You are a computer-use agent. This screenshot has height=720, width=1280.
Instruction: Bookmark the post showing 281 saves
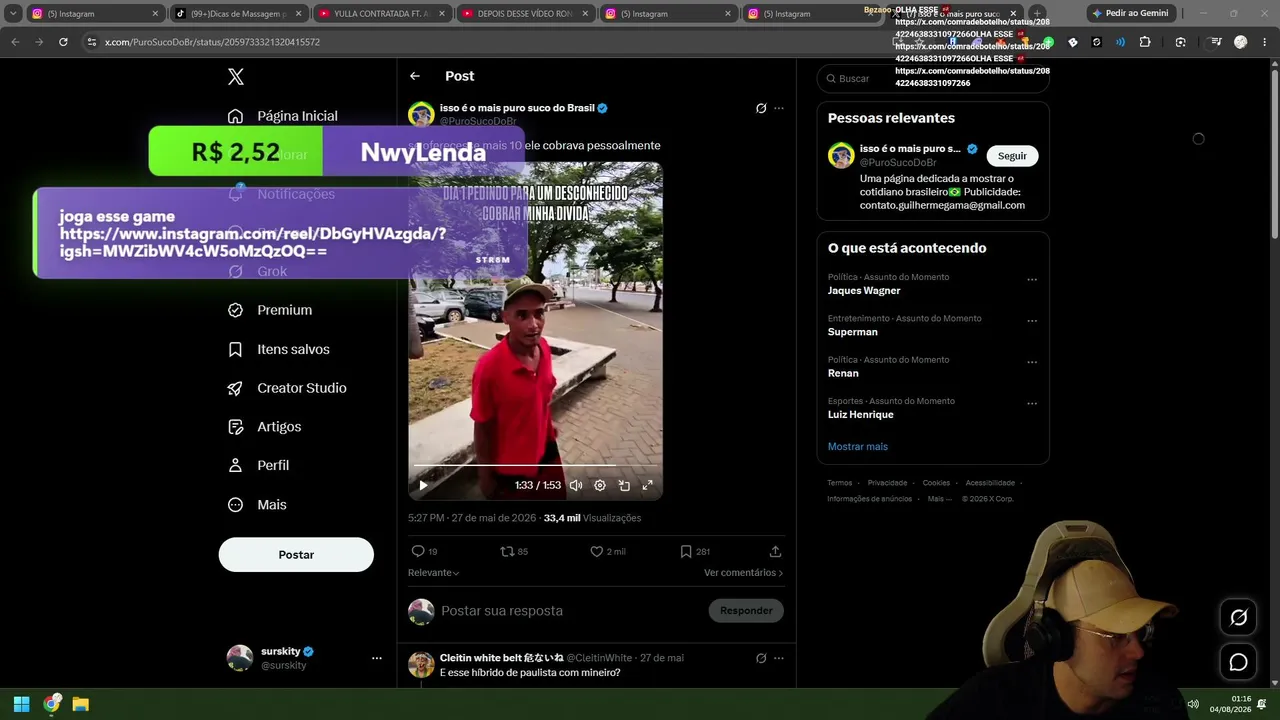[695, 551]
